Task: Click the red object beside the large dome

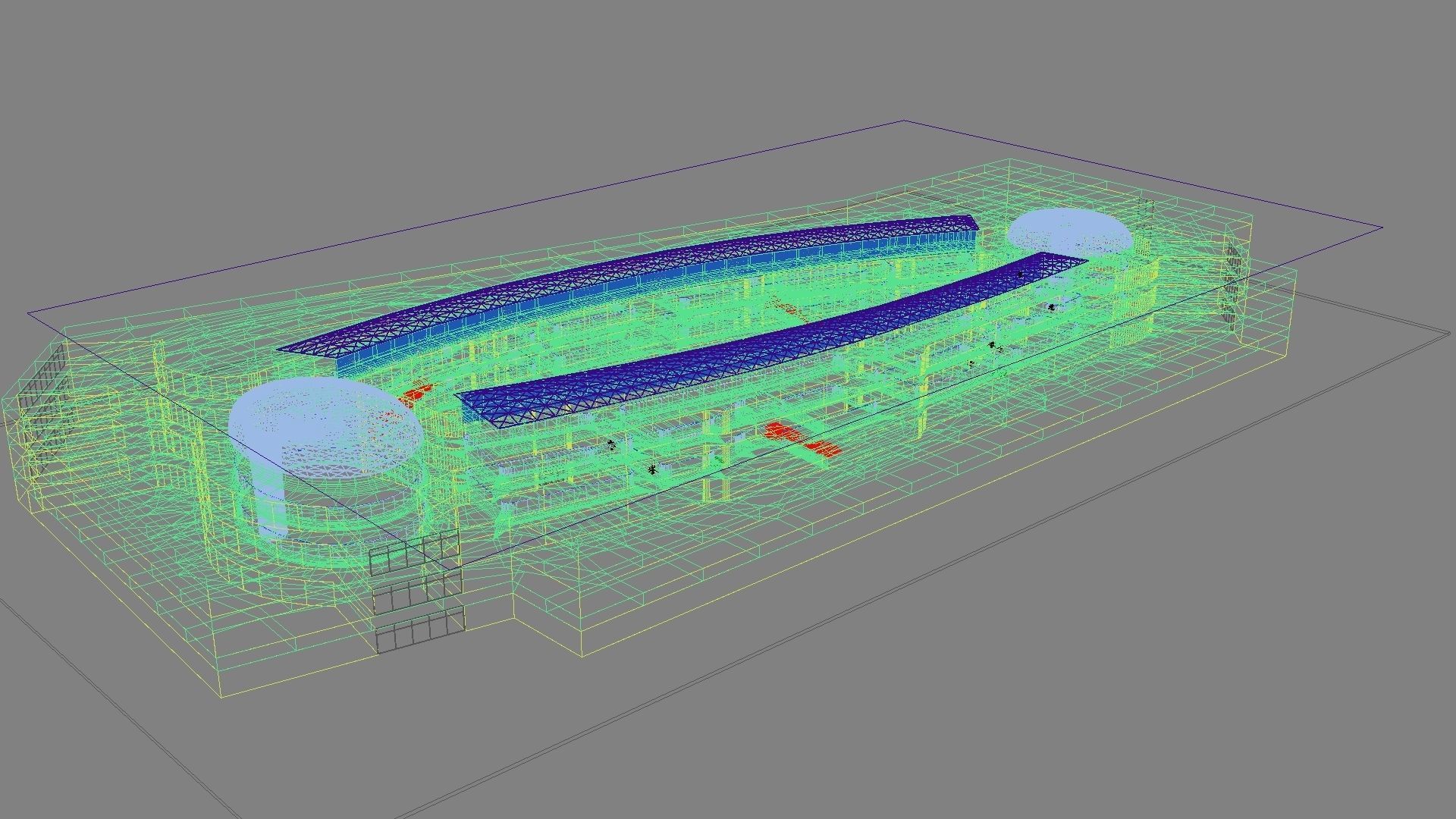Action: (x=416, y=393)
